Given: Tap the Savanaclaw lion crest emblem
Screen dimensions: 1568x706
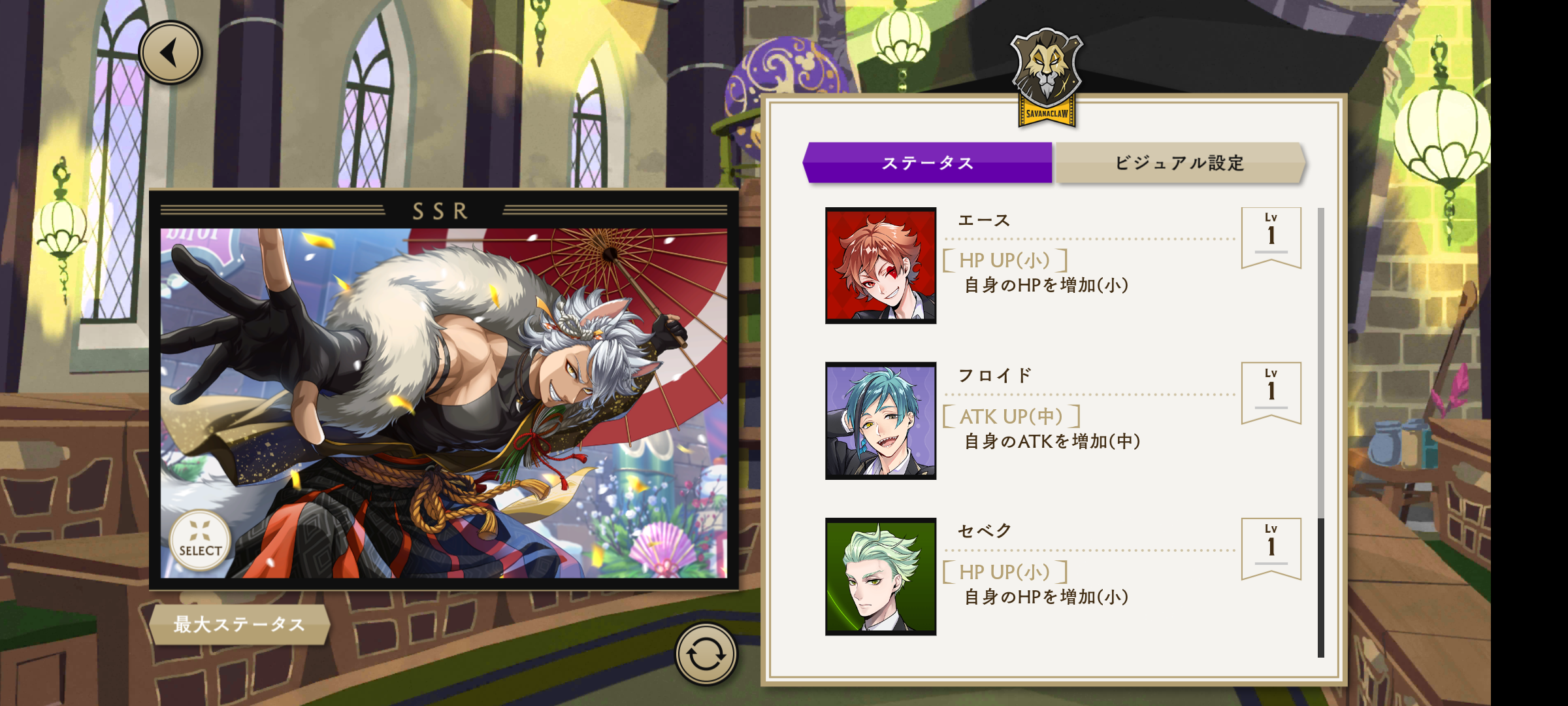Looking at the screenshot, I should [1047, 77].
